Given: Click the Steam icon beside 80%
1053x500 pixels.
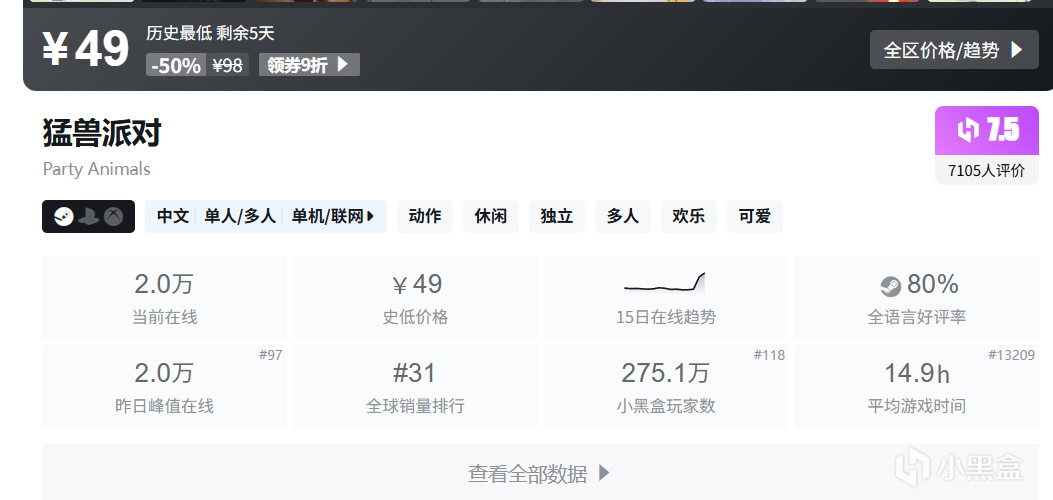Looking at the screenshot, I should click(890, 287).
